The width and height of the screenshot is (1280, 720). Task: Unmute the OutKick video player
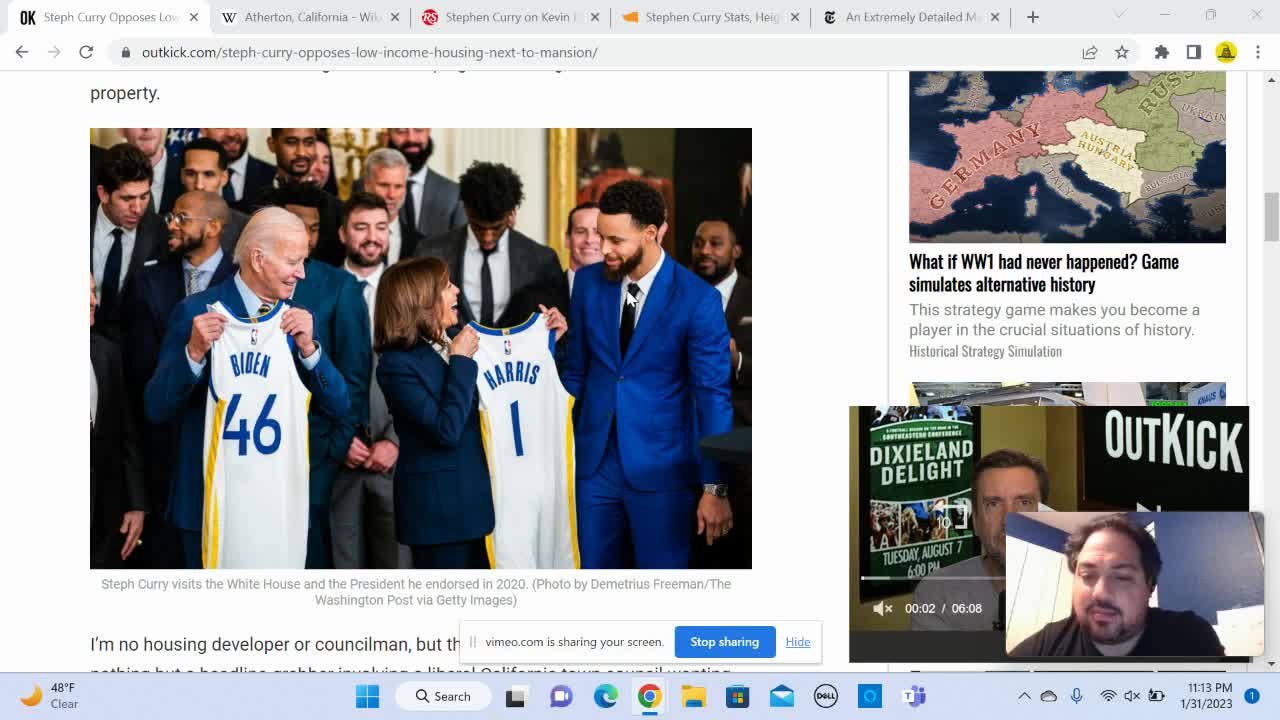pos(882,608)
